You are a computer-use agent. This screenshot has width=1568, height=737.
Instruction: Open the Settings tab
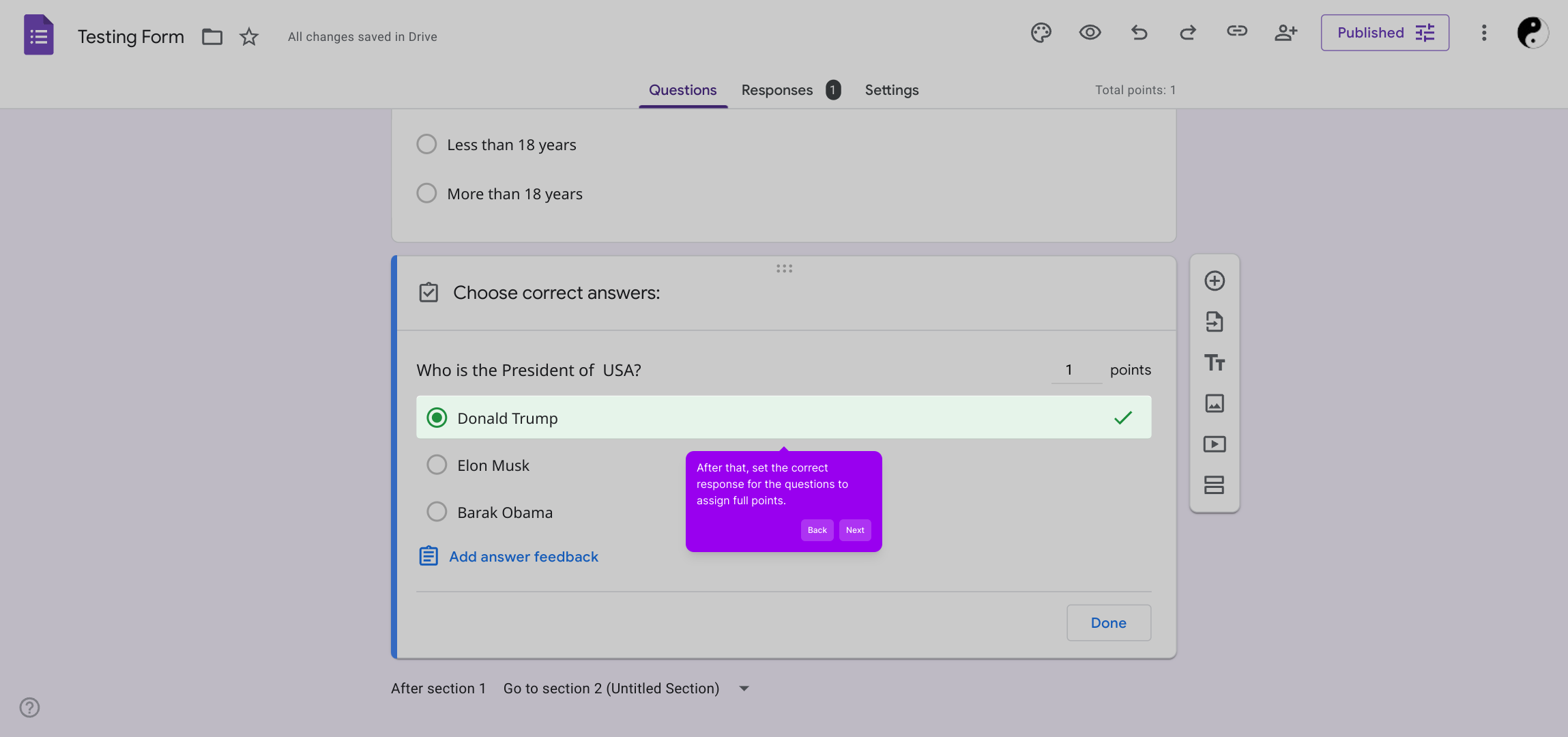click(891, 90)
